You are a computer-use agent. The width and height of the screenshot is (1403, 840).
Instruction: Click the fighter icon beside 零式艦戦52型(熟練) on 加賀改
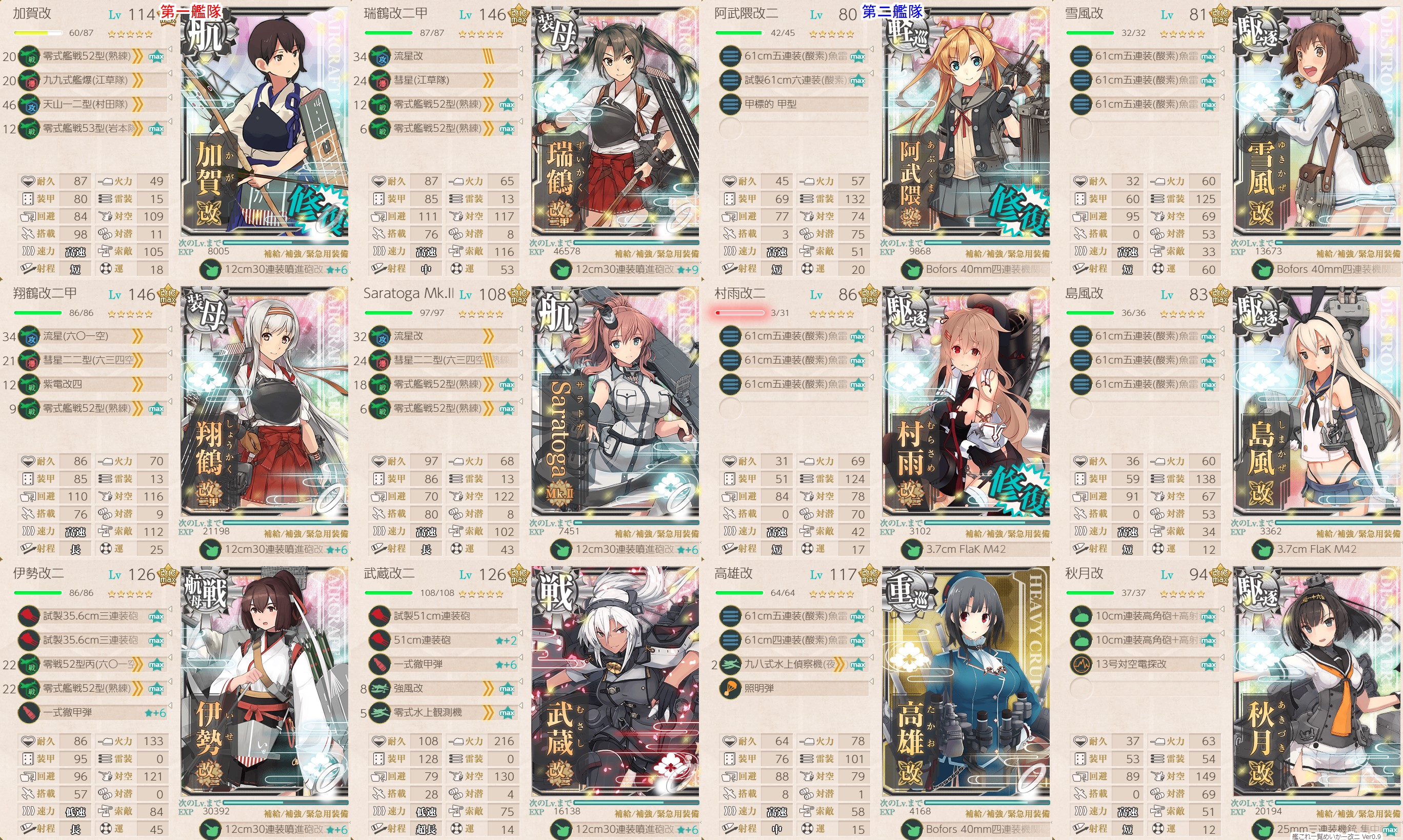[29, 56]
